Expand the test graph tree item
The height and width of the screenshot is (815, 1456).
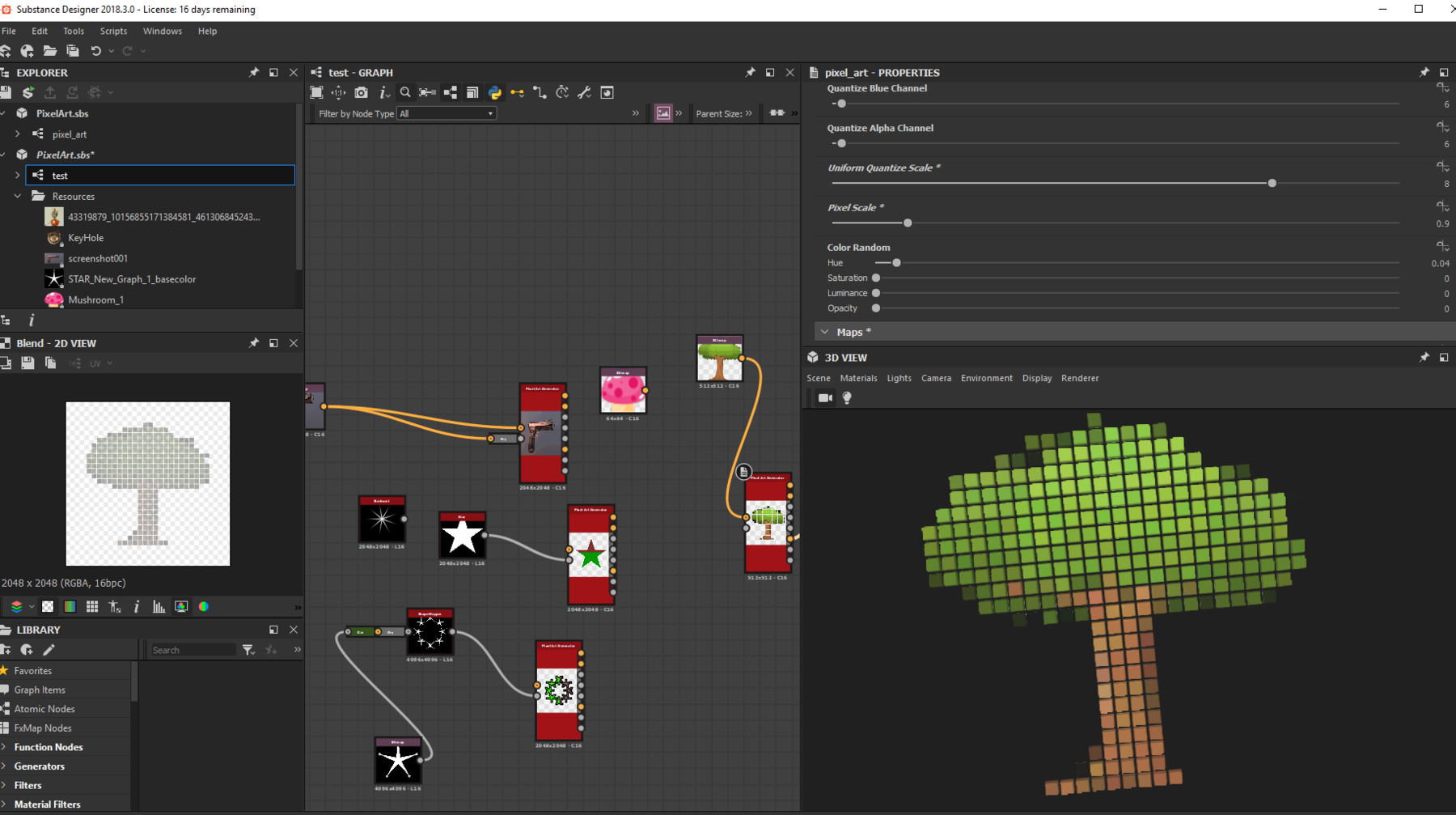point(17,176)
